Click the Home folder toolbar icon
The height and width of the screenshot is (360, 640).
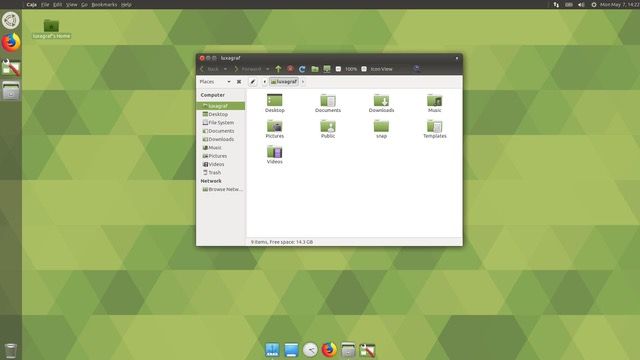315,69
